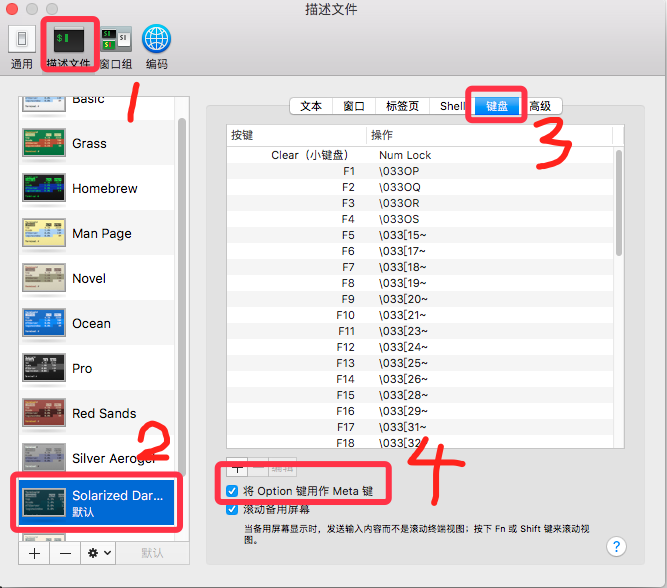Select the F2 key mapping row
Image resolution: width=667 pixels, height=588 pixels.
[x=420, y=187]
